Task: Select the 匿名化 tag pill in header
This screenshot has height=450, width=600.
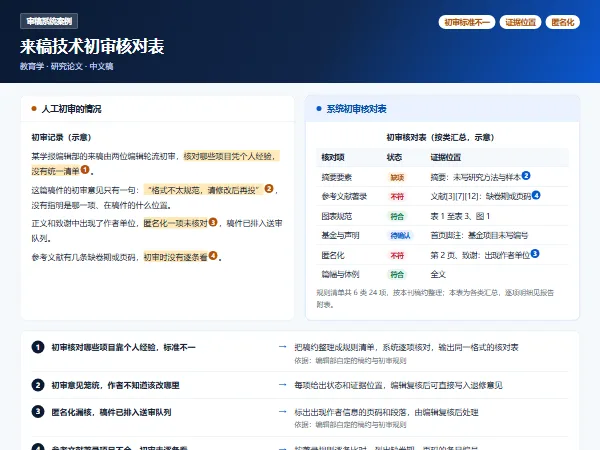Action: coord(562,22)
